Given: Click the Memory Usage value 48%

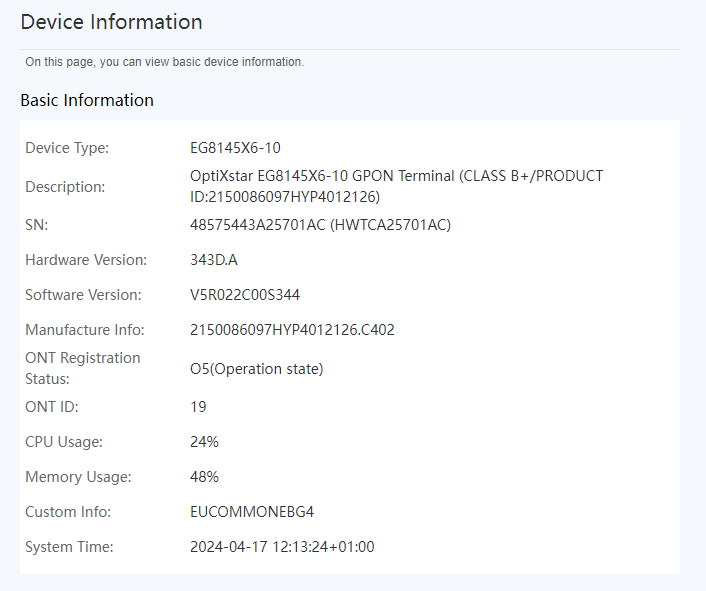Looking at the screenshot, I should [204, 477].
